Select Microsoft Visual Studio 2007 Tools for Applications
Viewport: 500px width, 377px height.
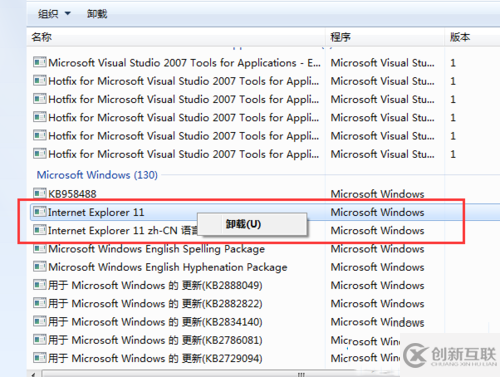coord(184,63)
